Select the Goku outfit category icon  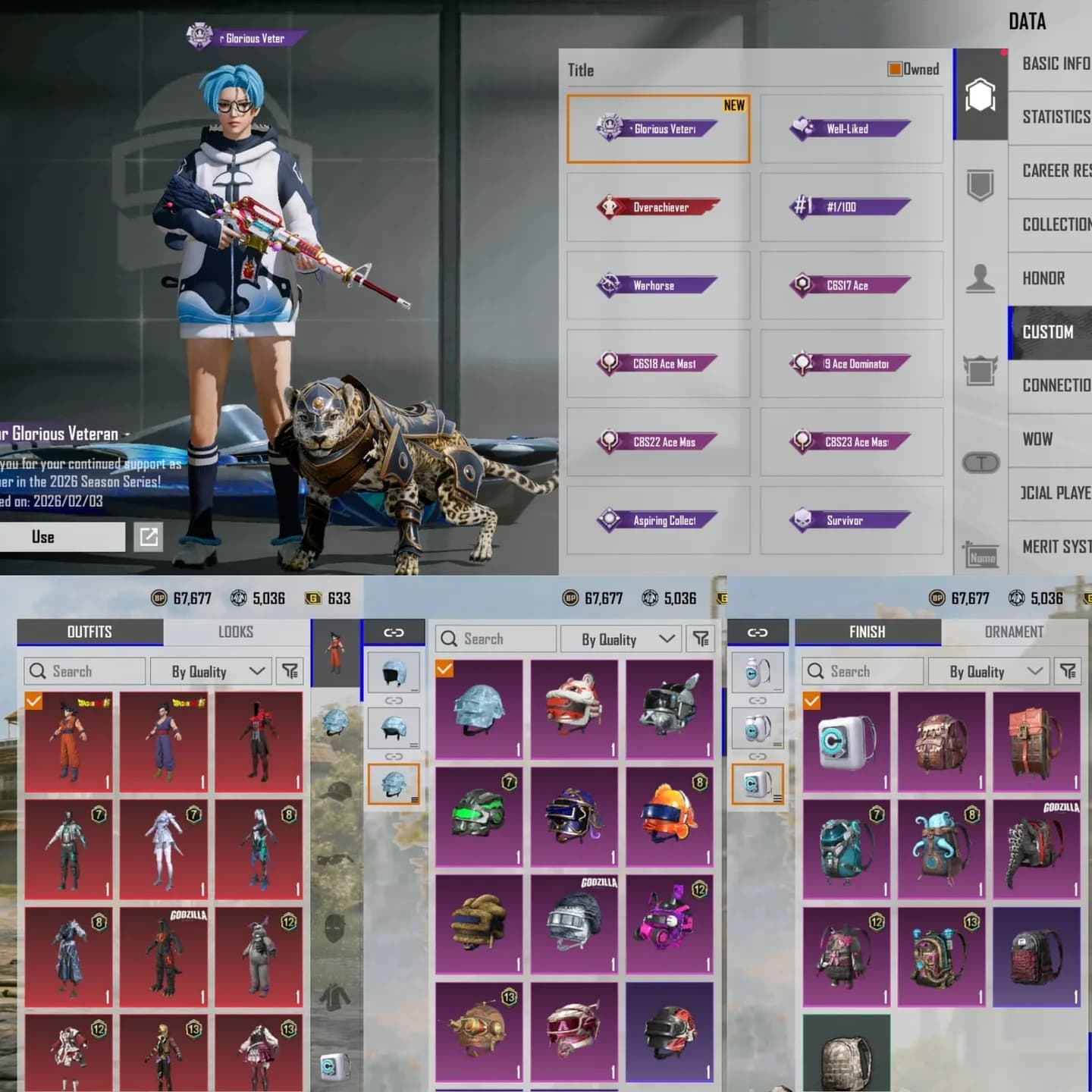335,652
